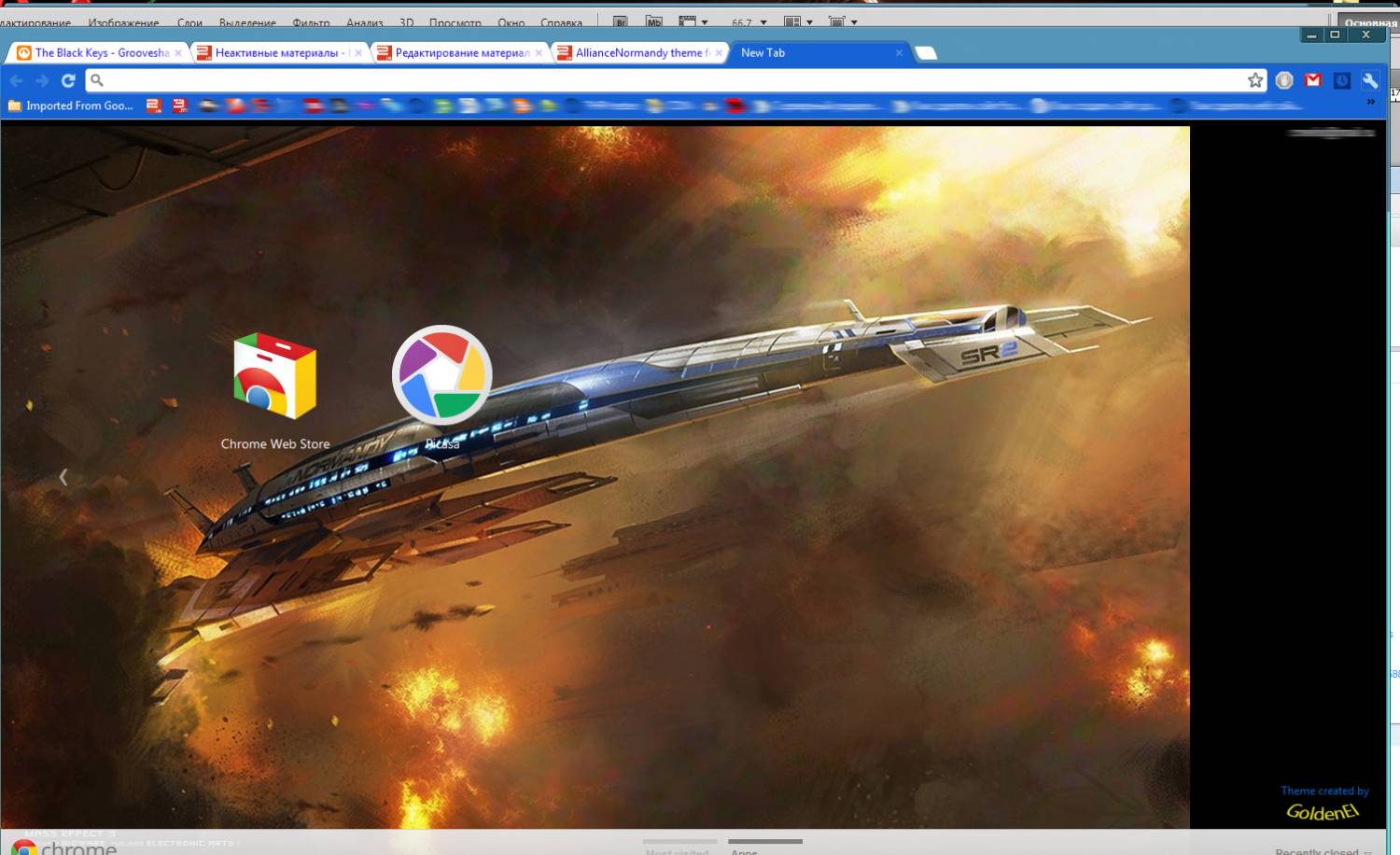Click the Chrome forward arrow
The image size is (1400, 855).
(42, 80)
